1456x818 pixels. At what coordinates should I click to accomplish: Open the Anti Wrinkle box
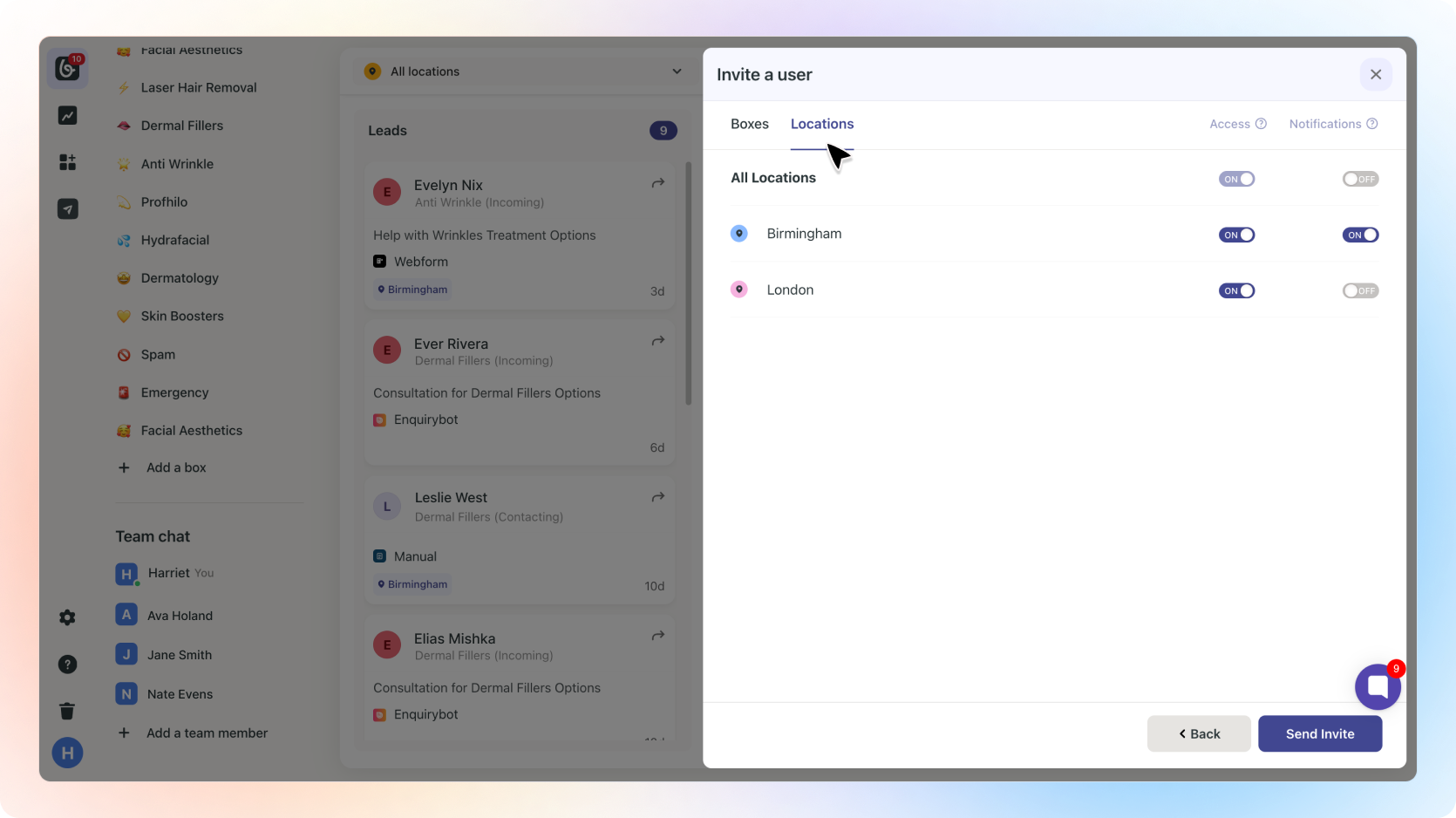177,164
